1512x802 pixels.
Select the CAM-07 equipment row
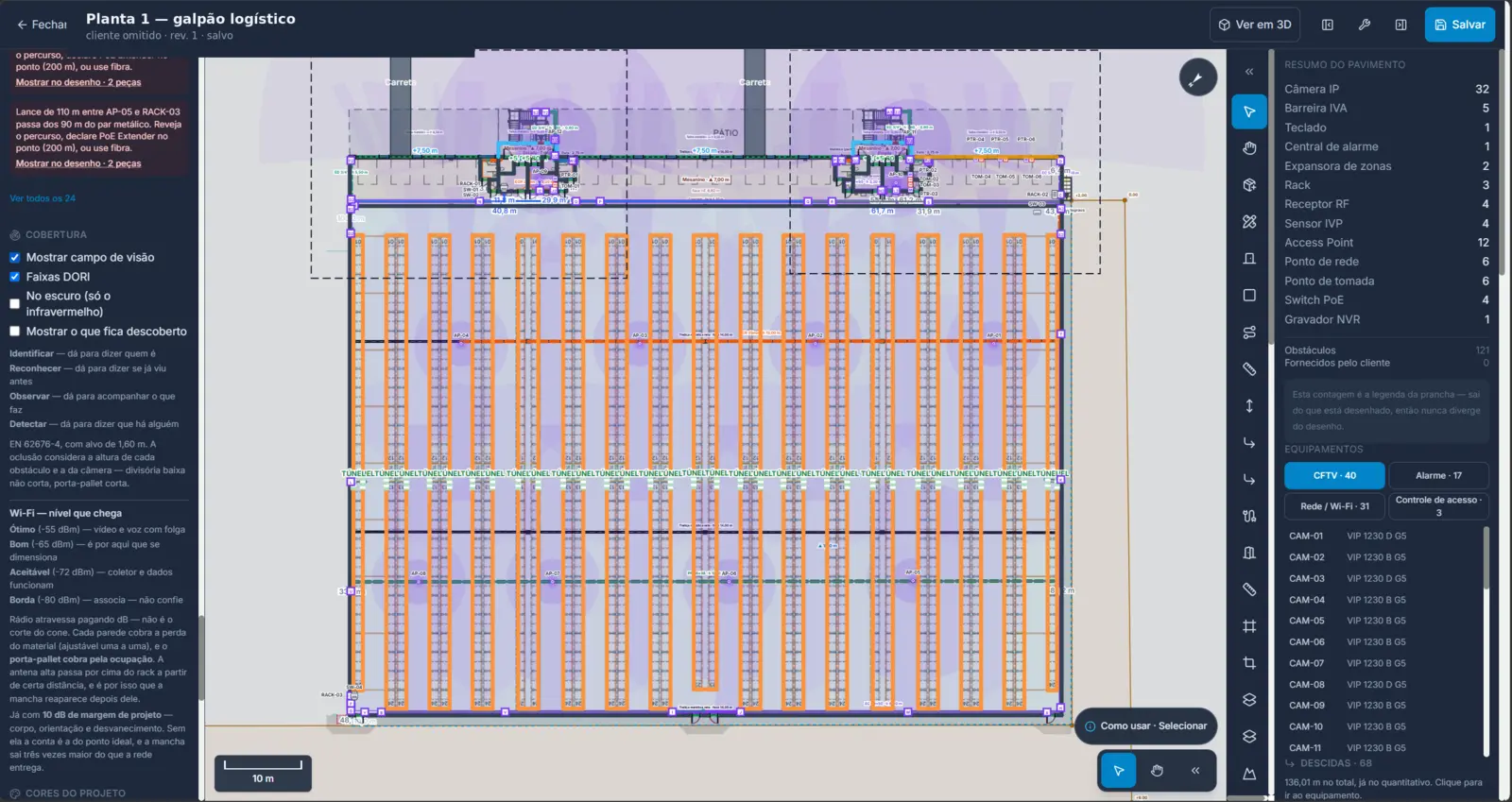pos(1382,663)
